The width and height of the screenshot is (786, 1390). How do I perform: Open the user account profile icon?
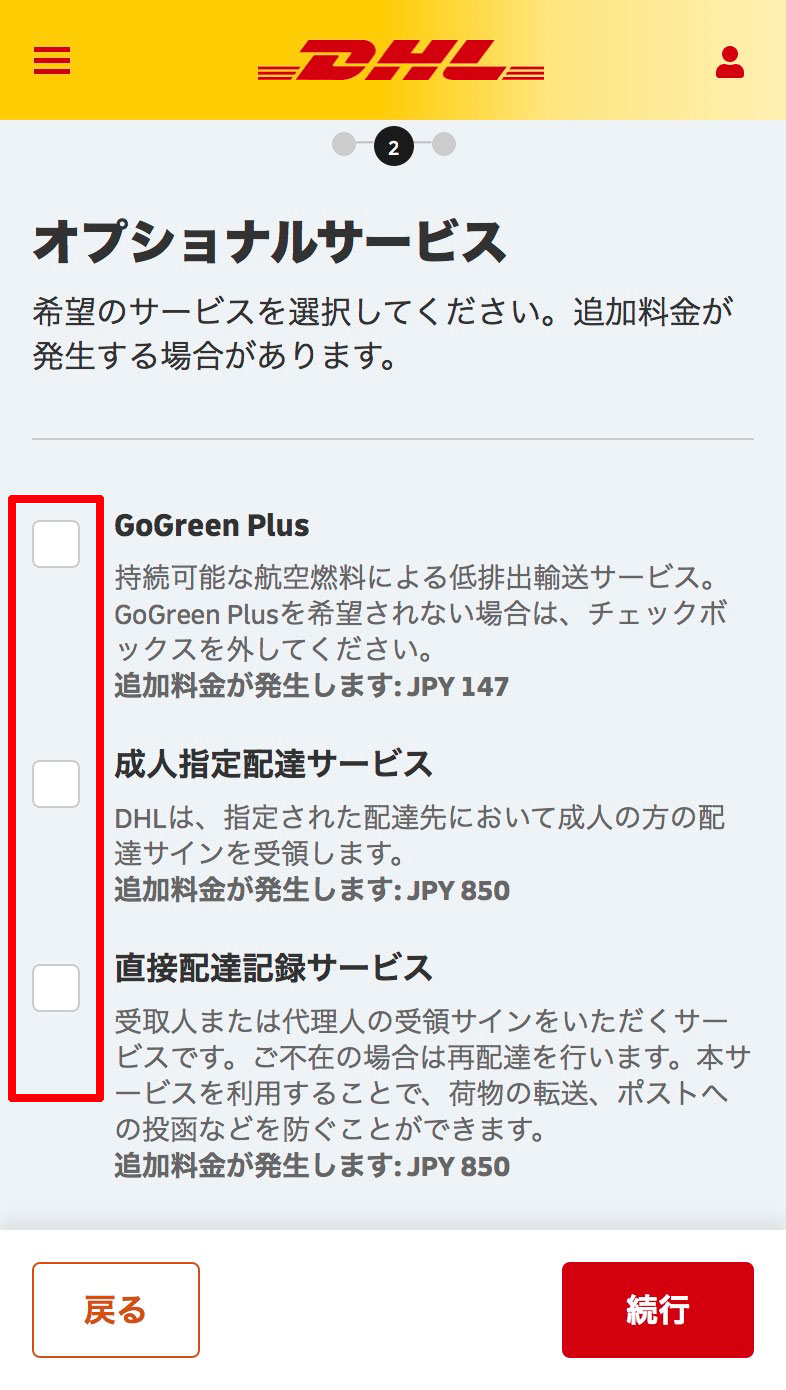pos(730,62)
